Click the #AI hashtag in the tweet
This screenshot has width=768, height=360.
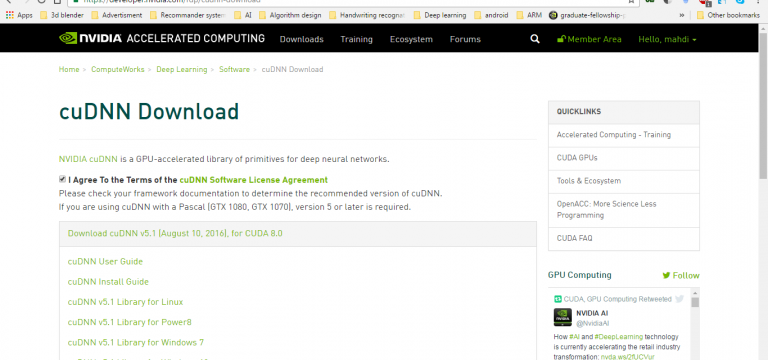point(574,337)
